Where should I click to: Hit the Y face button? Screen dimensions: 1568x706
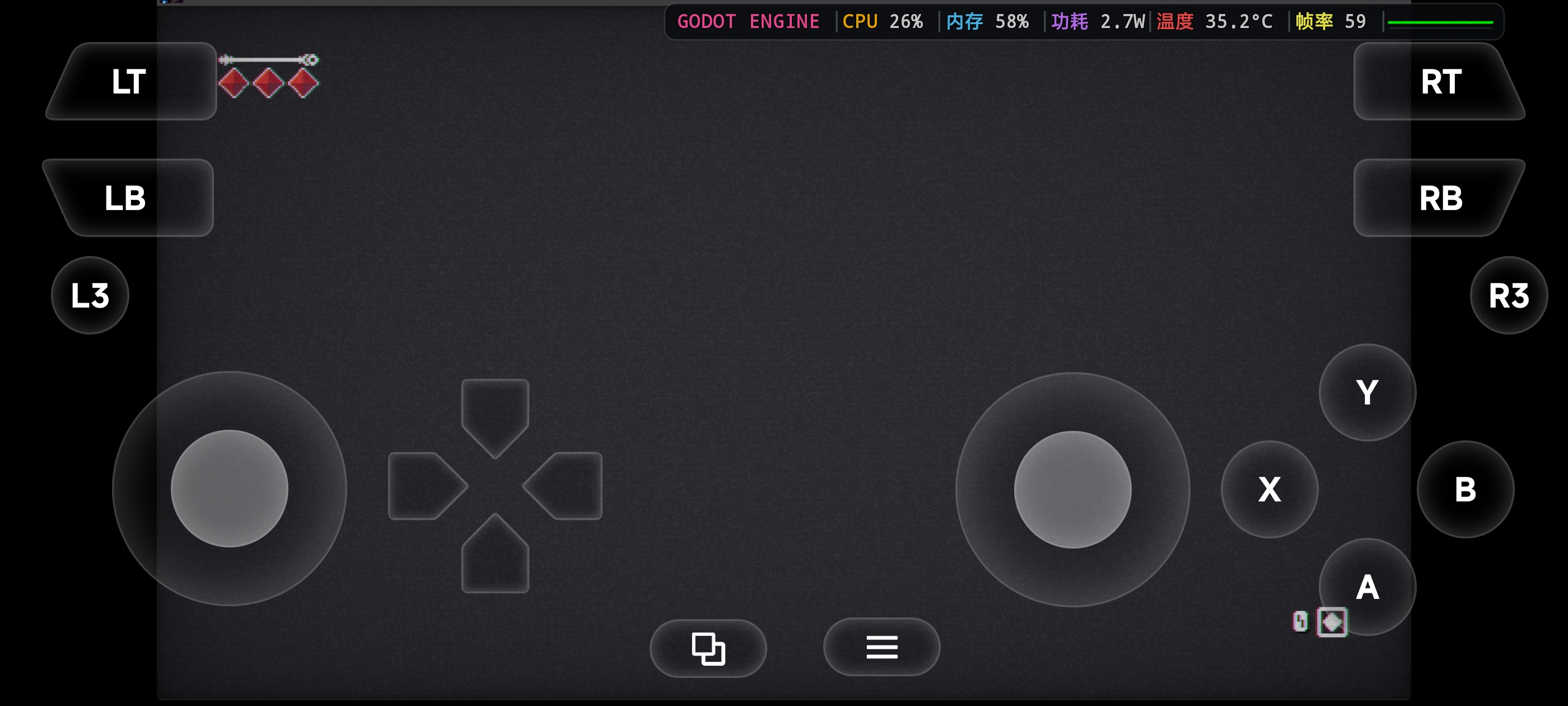pyautogui.click(x=1367, y=392)
